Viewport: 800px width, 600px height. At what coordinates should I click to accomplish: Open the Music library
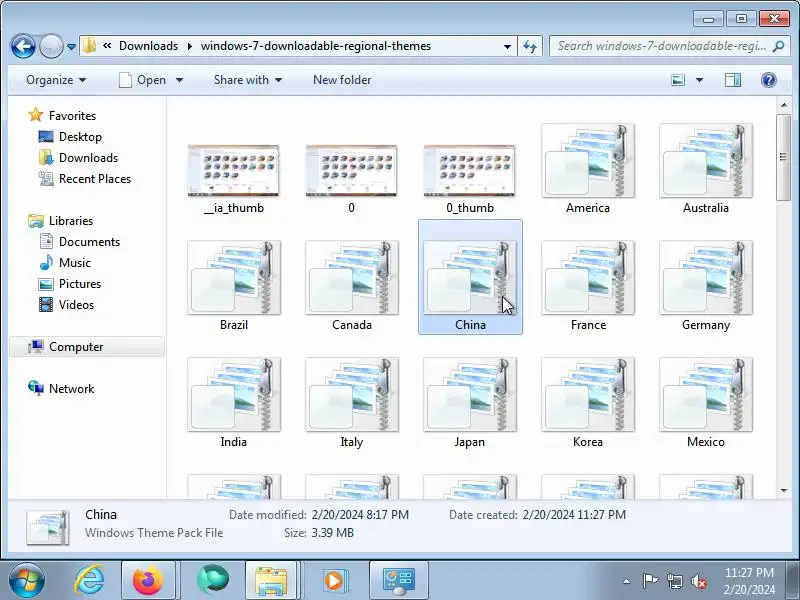coord(65,263)
